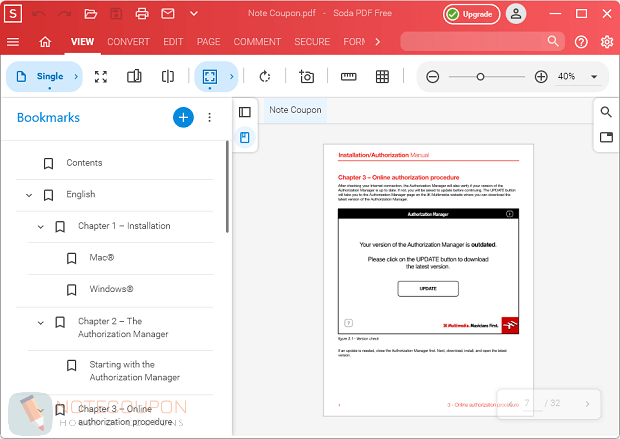Collapse Chapter 1 – Installation bookmark
The height and width of the screenshot is (439, 620).
[40, 227]
